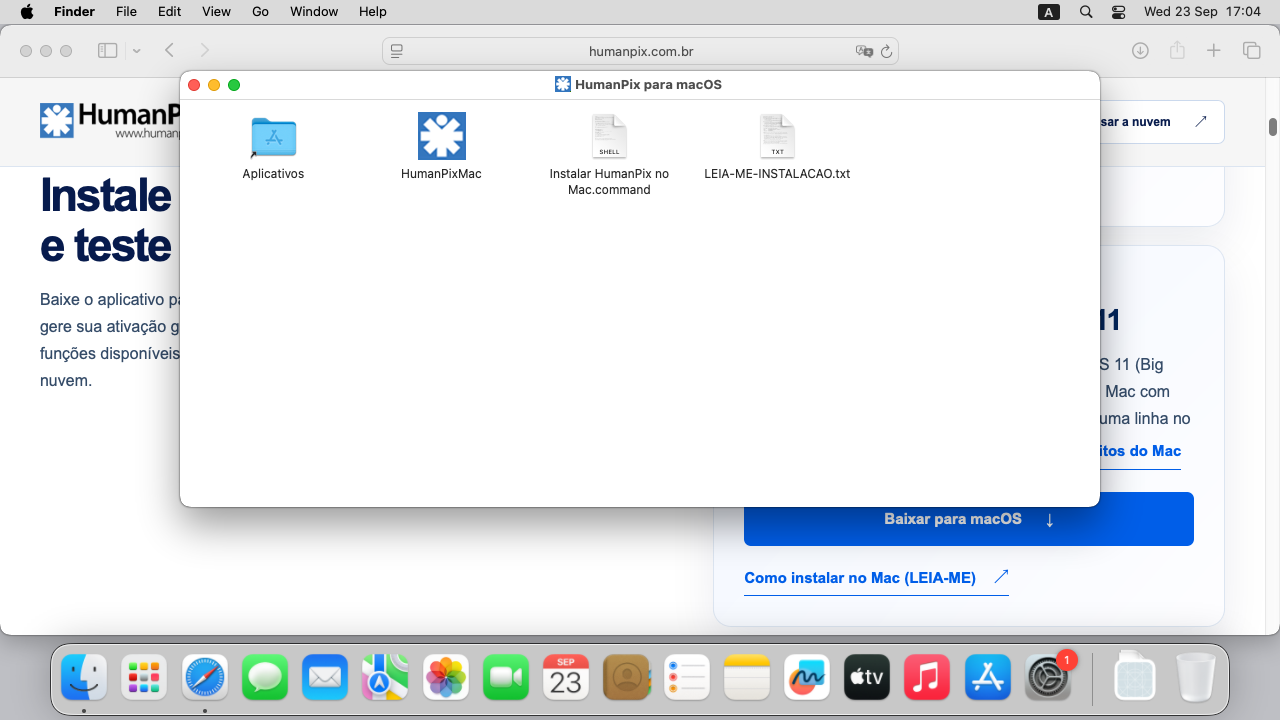Click Safari back navigation arrow

pos(170,50)
